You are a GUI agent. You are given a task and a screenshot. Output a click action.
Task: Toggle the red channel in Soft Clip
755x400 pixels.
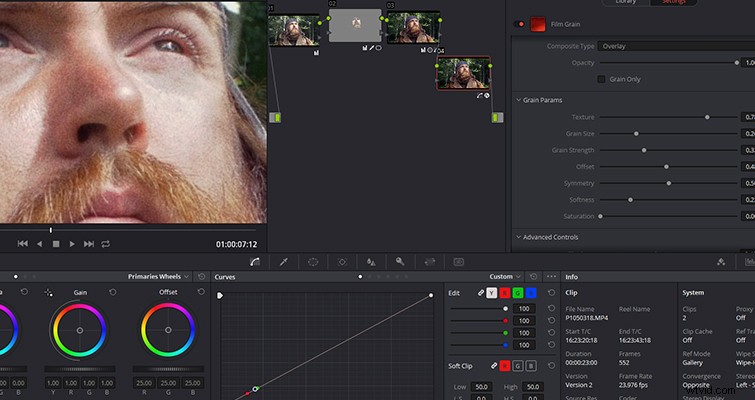coord(505,366)
